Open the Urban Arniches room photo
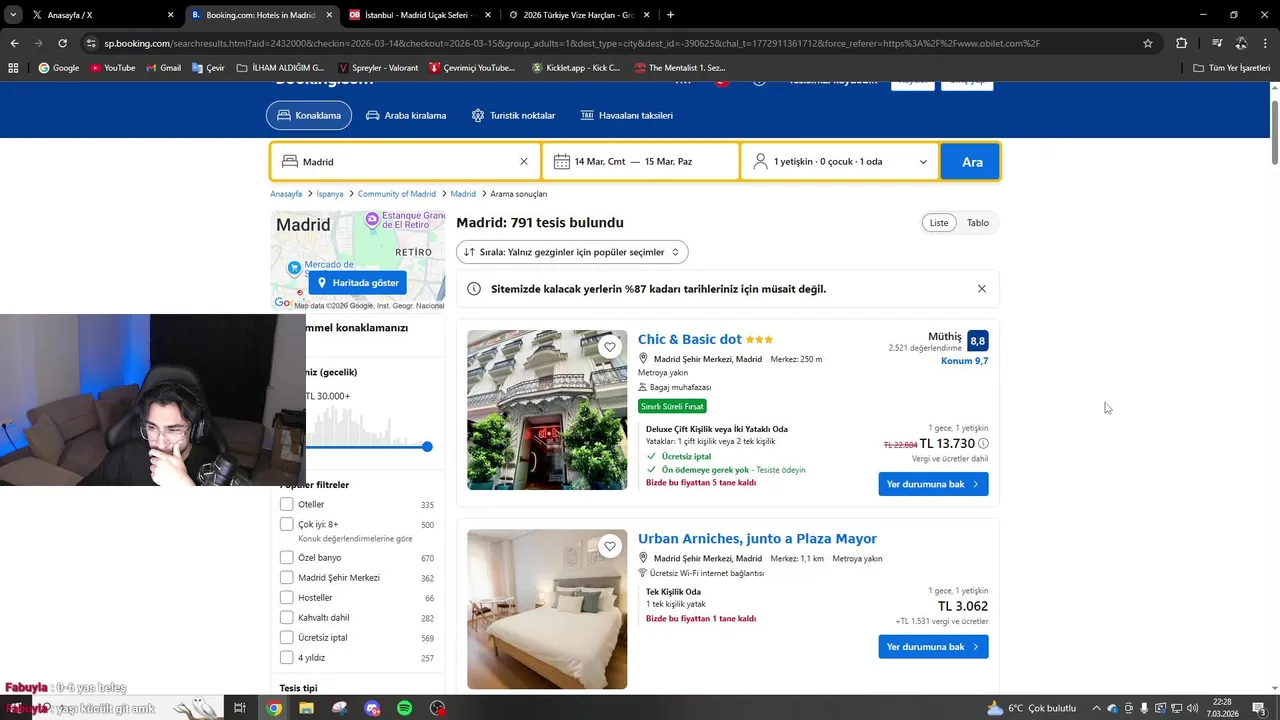 coord(547,609)
